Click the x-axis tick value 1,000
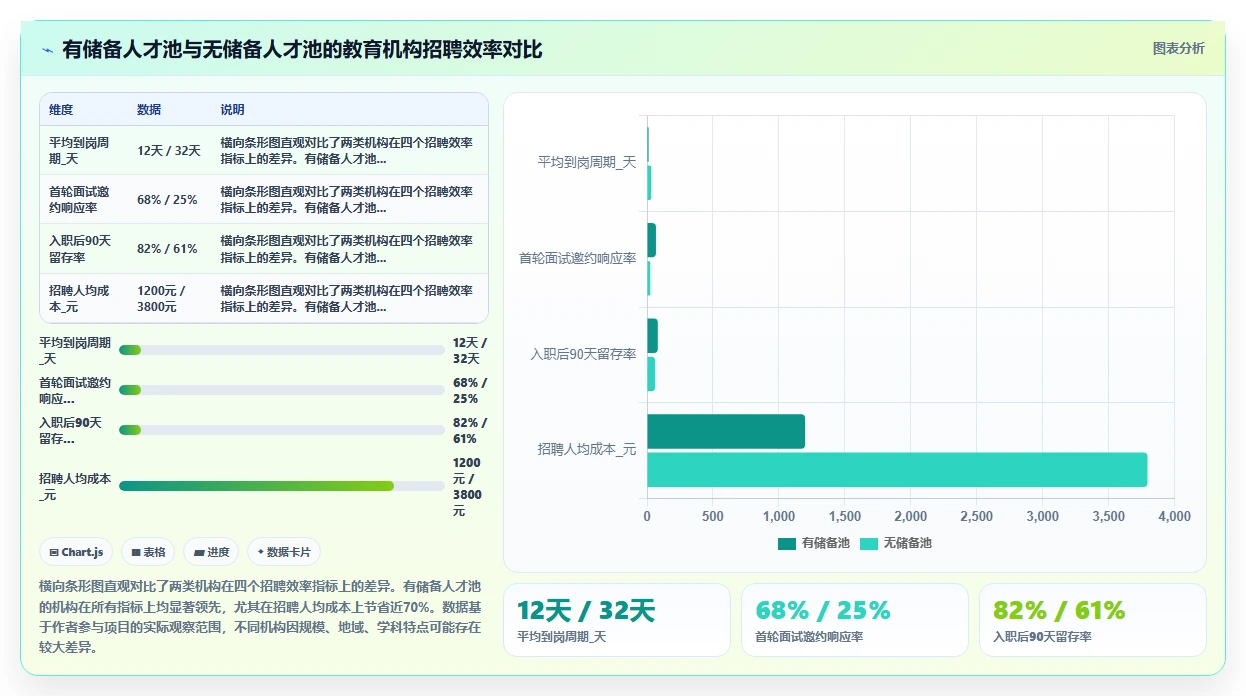The image size is (1246, 696). pyautogui.click(x=779, y=516)
